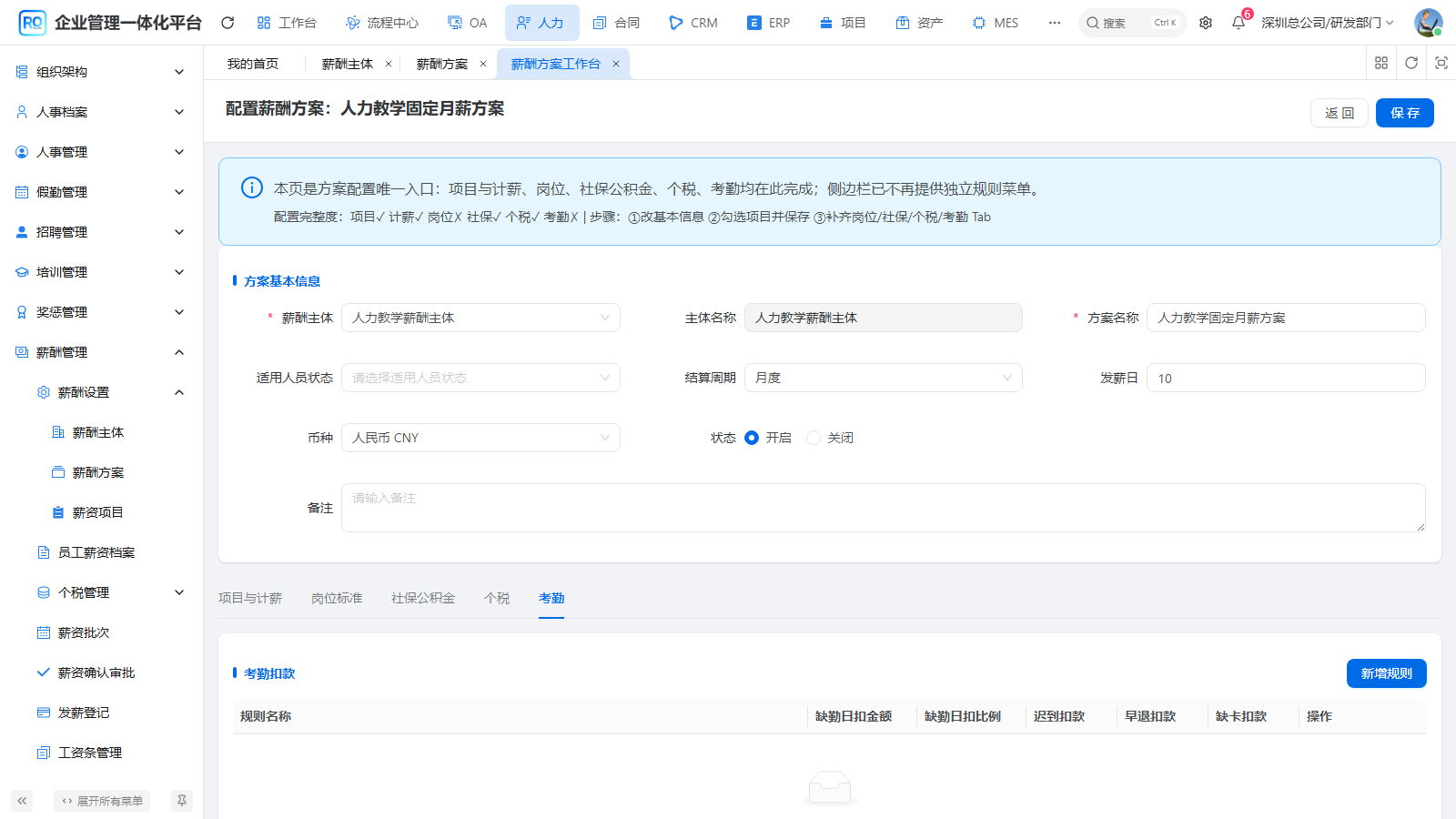Collapse the sidebar with double-arrow icon
Screen dimensions: 1456x819
pos(22,801)
